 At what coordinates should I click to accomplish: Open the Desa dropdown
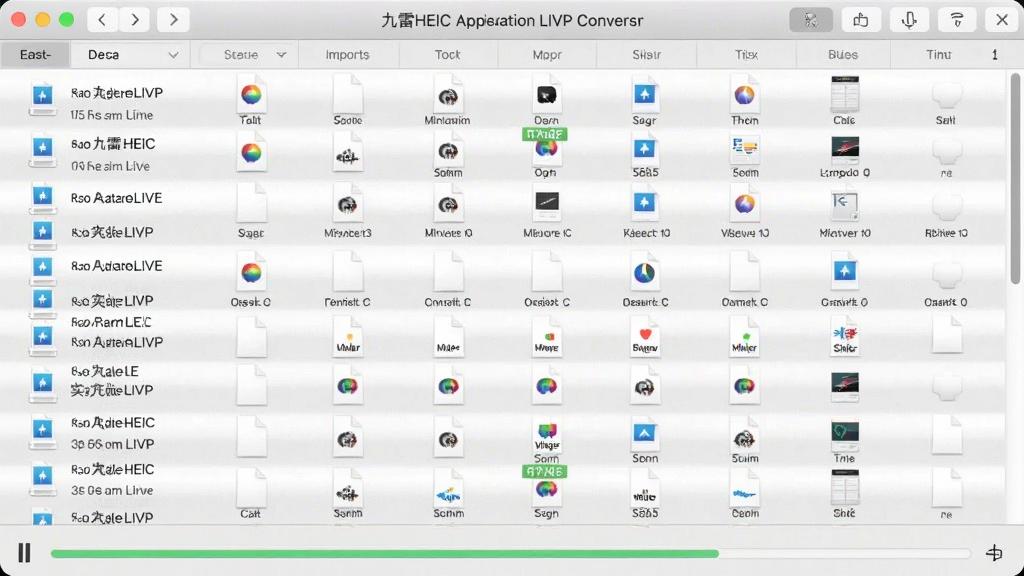pos(131,55)
